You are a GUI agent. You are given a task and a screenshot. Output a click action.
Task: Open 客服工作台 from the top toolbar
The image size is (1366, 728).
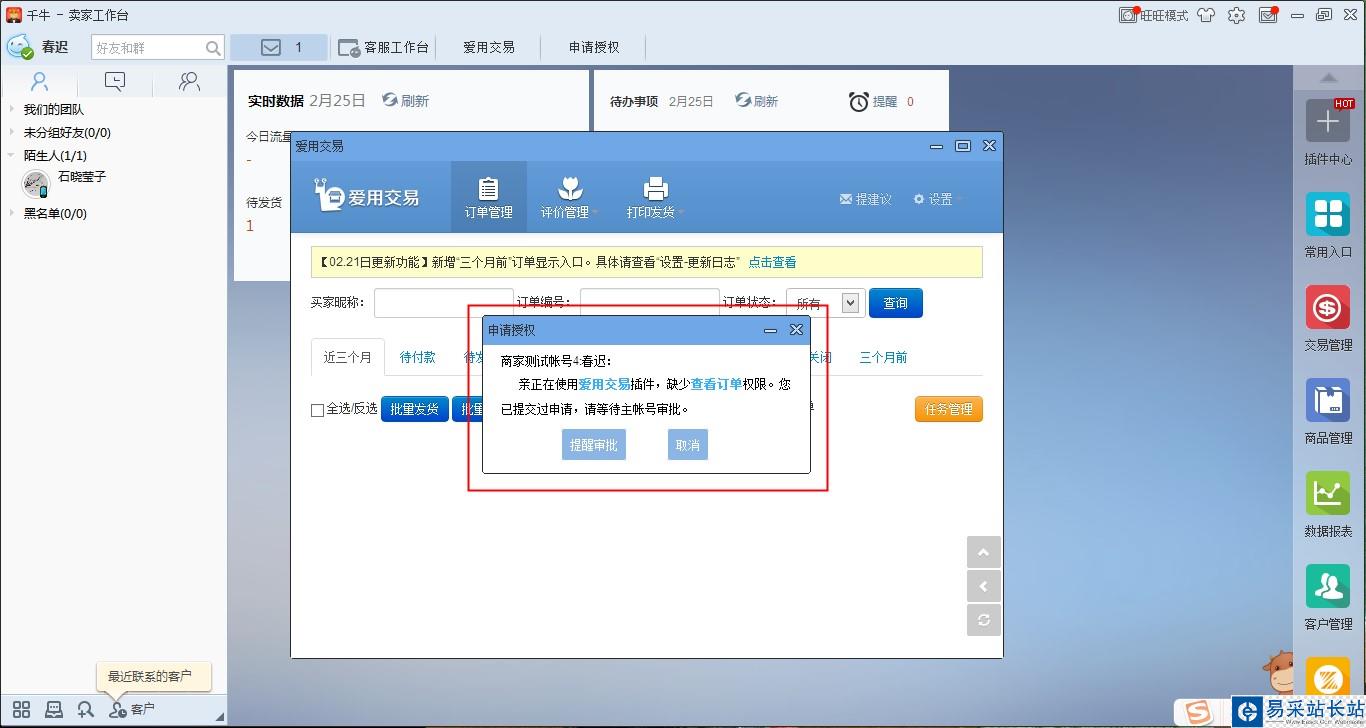[x=384, y=47]
